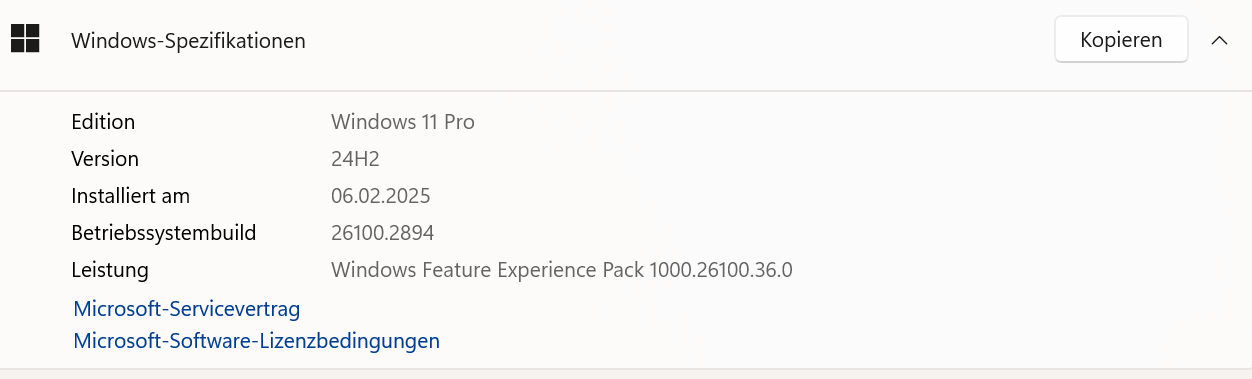Collapse the Windows-Spezifikationen section chevron
Image resolution: width=1252 pixels, height=379 pixels.
pos(1219,40)
